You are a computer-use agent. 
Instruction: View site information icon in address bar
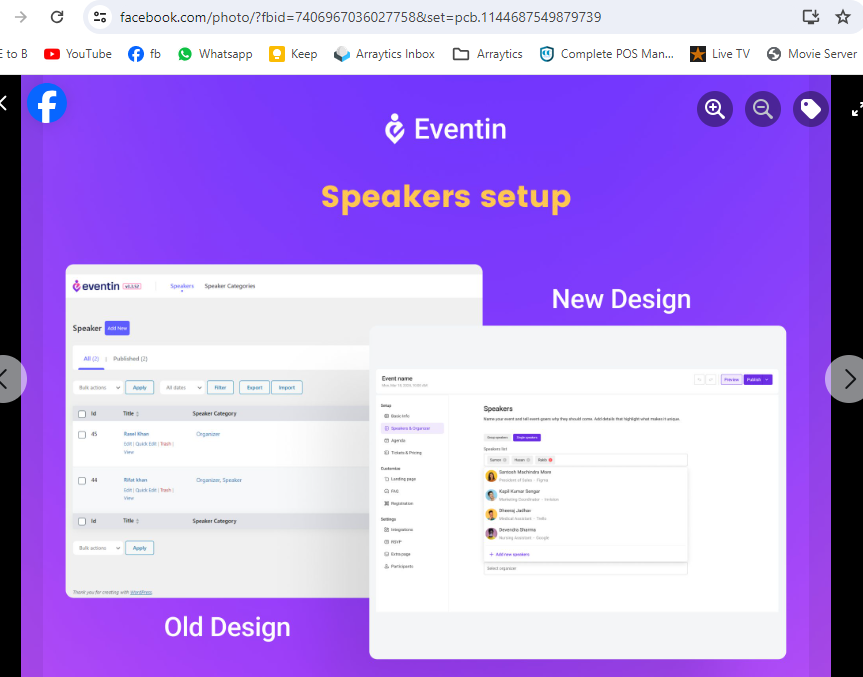click(x=100, y=17)
